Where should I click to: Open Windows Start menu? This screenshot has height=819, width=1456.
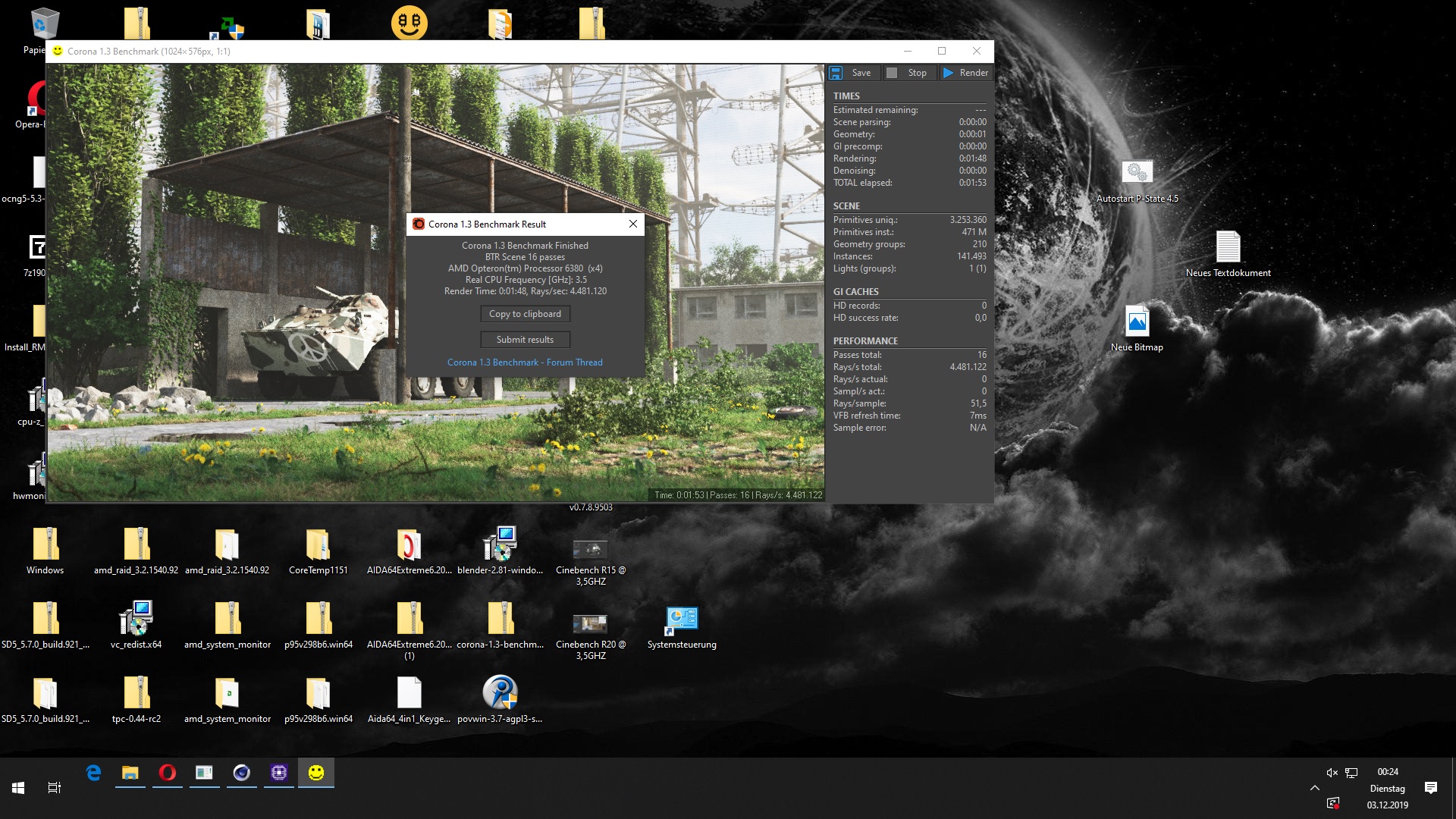[18, 788]
